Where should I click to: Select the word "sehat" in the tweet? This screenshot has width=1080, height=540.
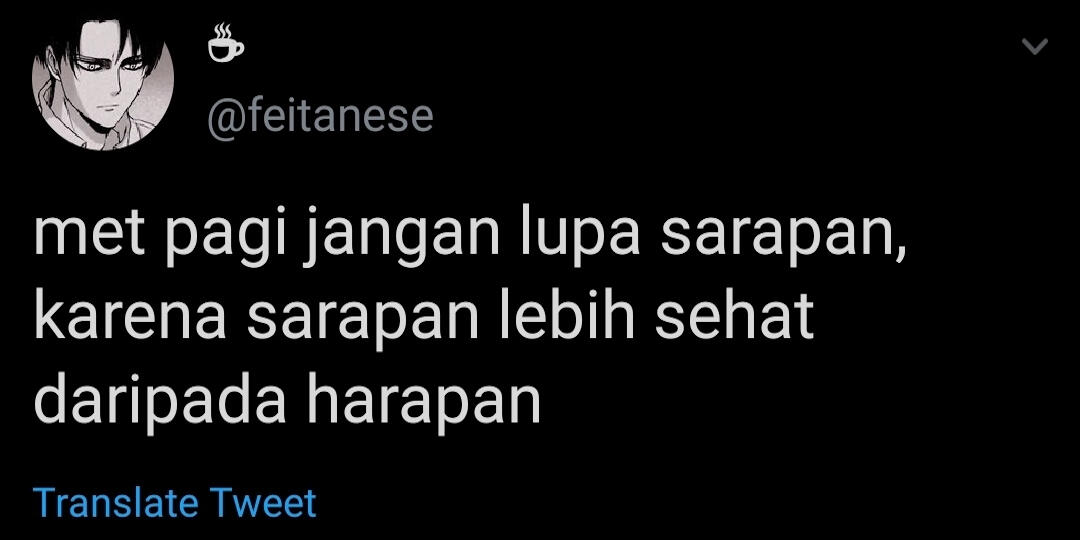(x=734, y=318)
